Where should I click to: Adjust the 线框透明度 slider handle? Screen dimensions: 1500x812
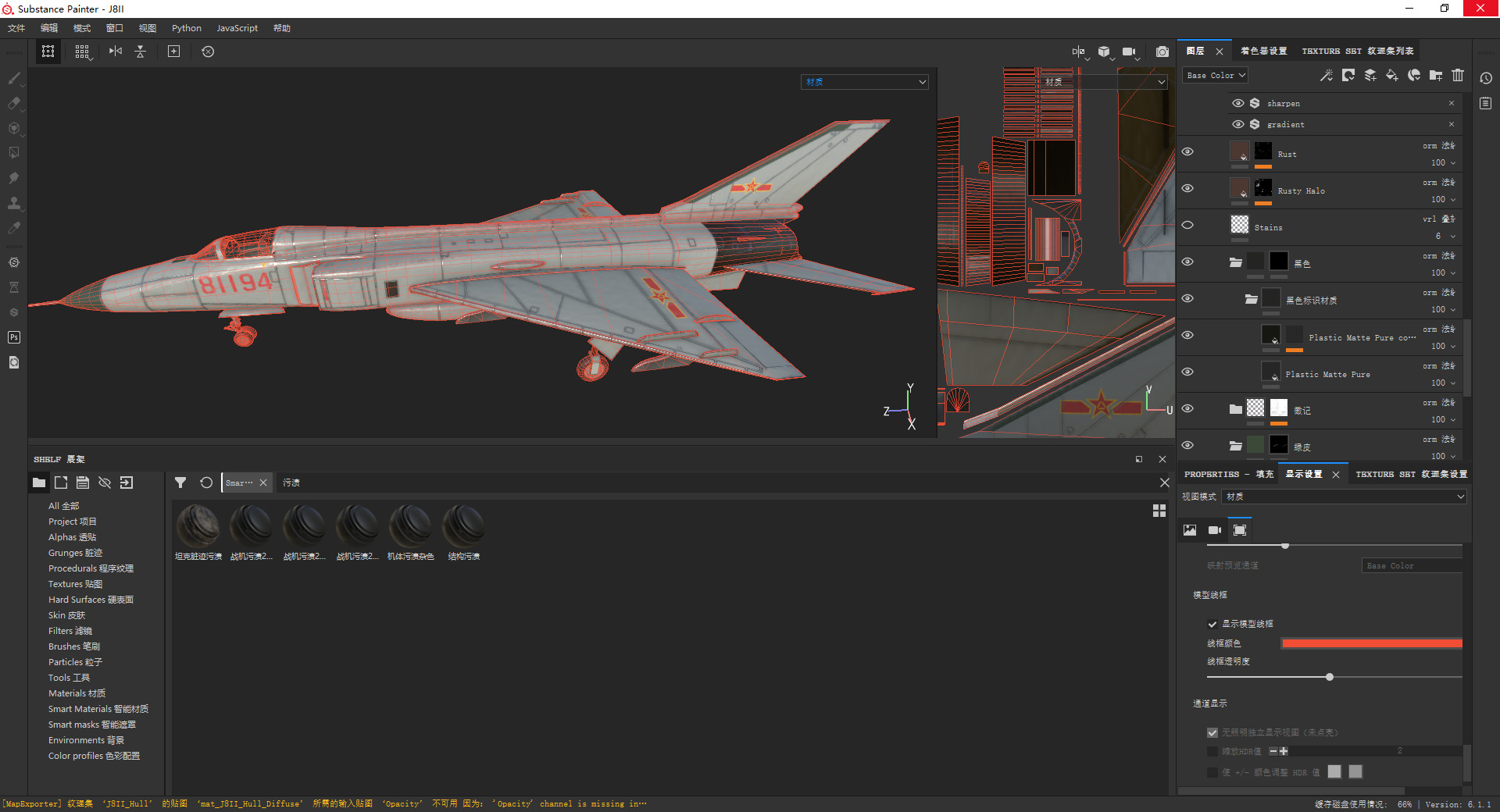coord(1330,677)
